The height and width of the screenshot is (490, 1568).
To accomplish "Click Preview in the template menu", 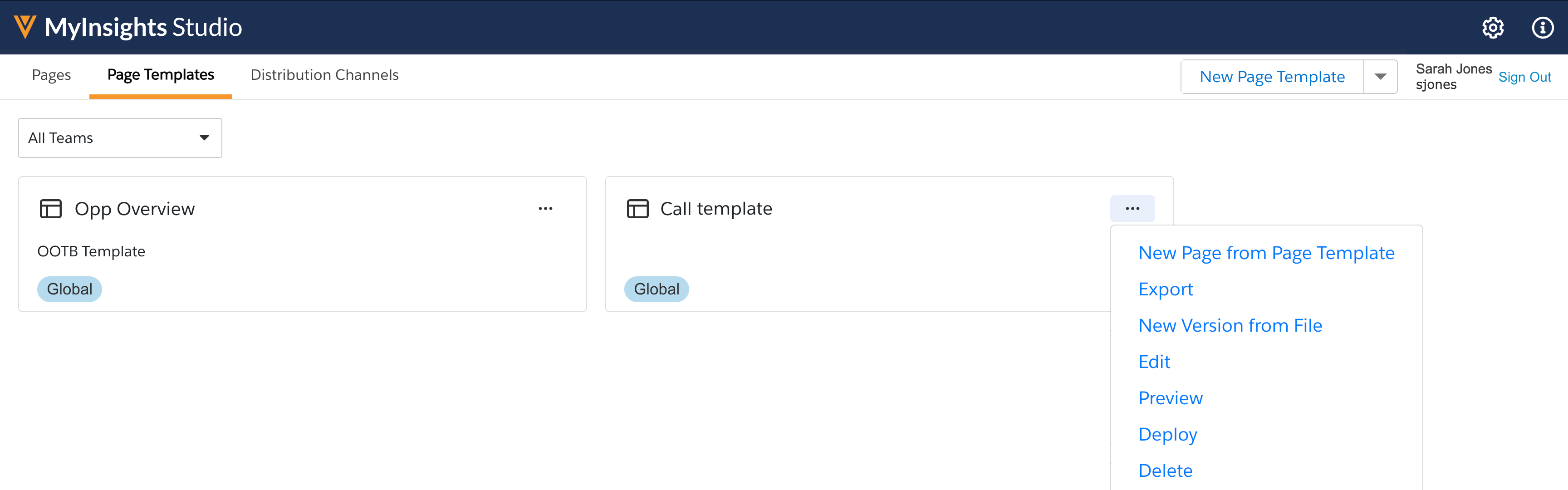I will [1170, 398].
